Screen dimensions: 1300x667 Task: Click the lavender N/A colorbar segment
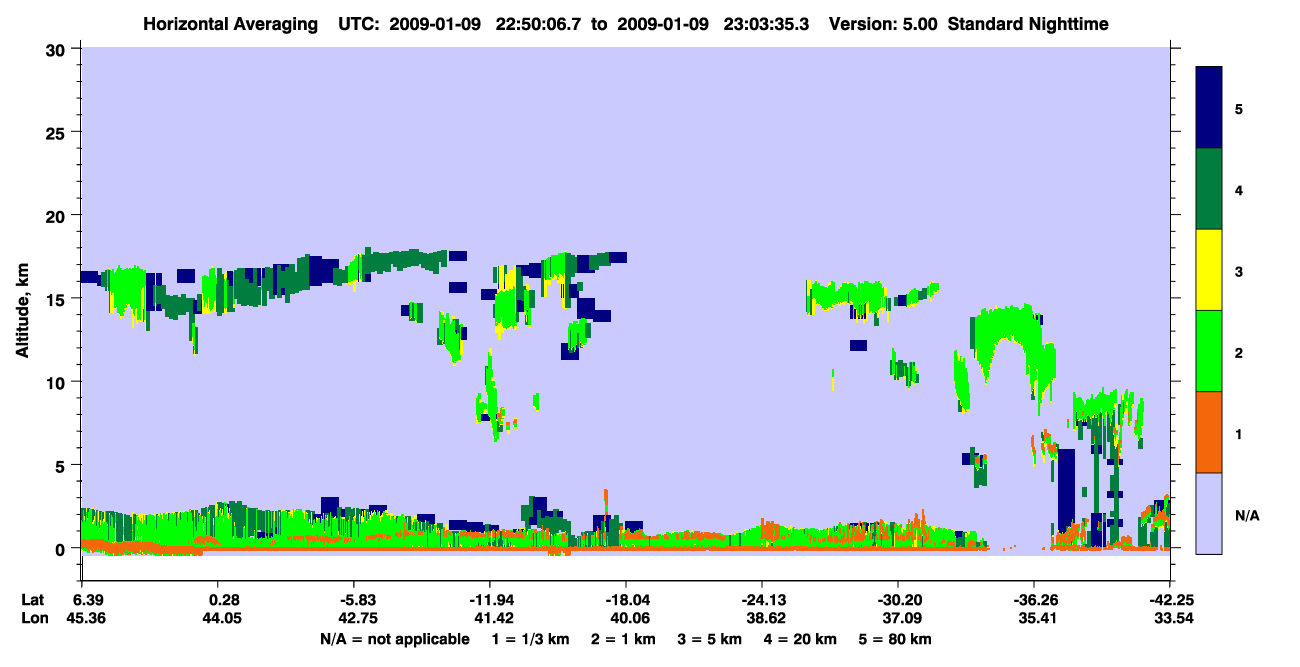pyautogui.click(x=1209, y=513)
